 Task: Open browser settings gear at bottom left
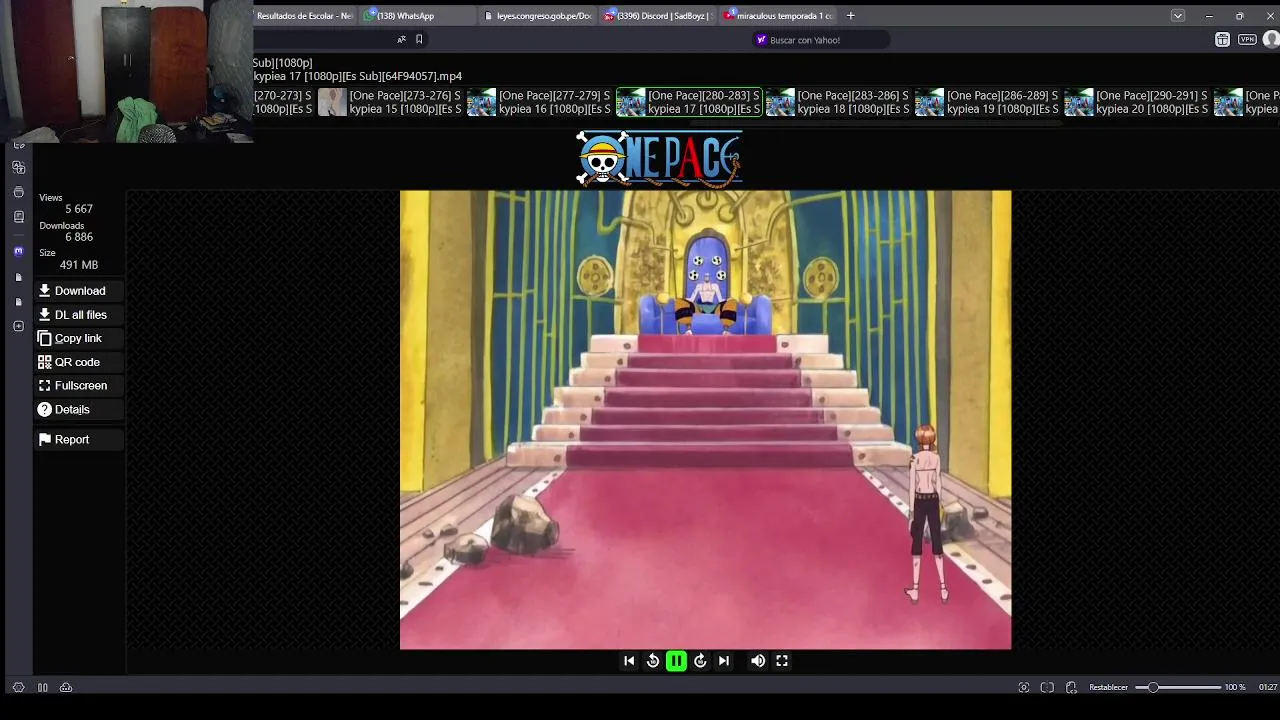tap(18, 688)
